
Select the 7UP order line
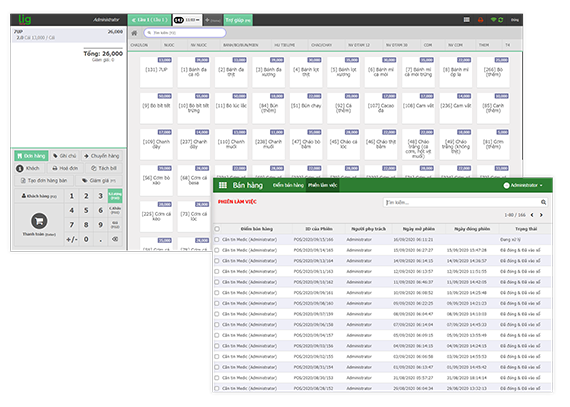(69, 35)
